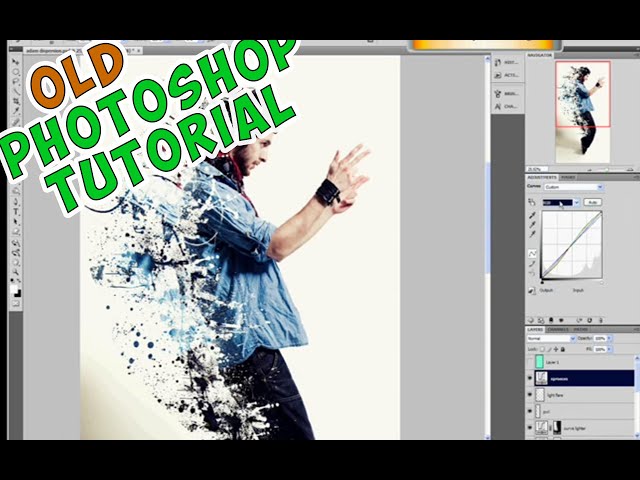Open the Fill slider arrow
Screen dimensions: 640x480
[609, 349]
